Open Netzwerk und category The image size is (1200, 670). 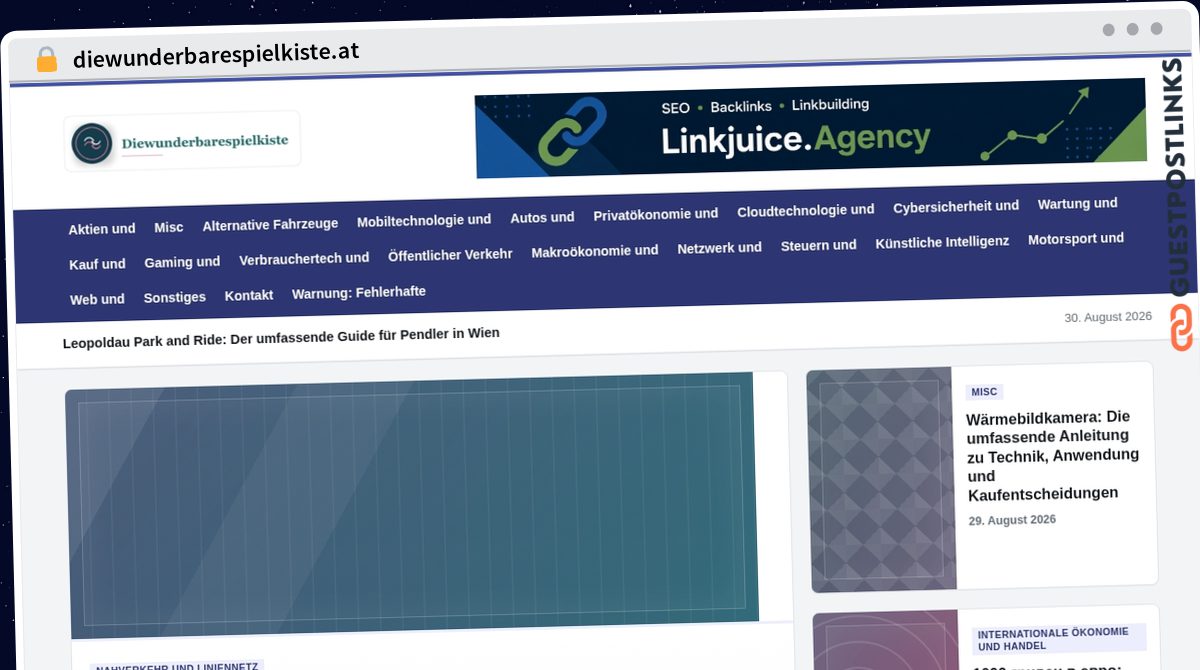tap(719, 247)
